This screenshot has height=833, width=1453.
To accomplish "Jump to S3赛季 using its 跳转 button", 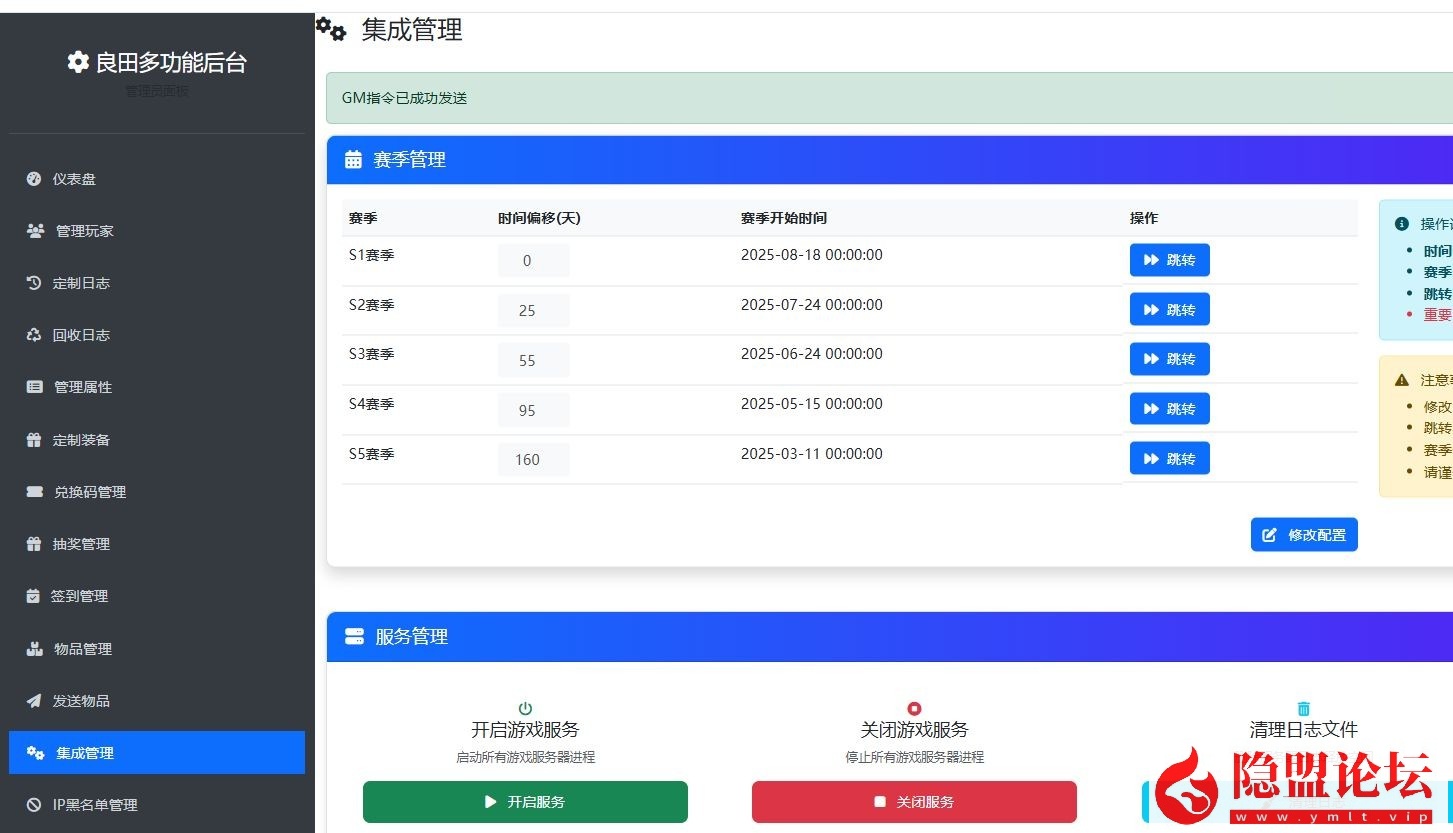I will pos(1169,359).
